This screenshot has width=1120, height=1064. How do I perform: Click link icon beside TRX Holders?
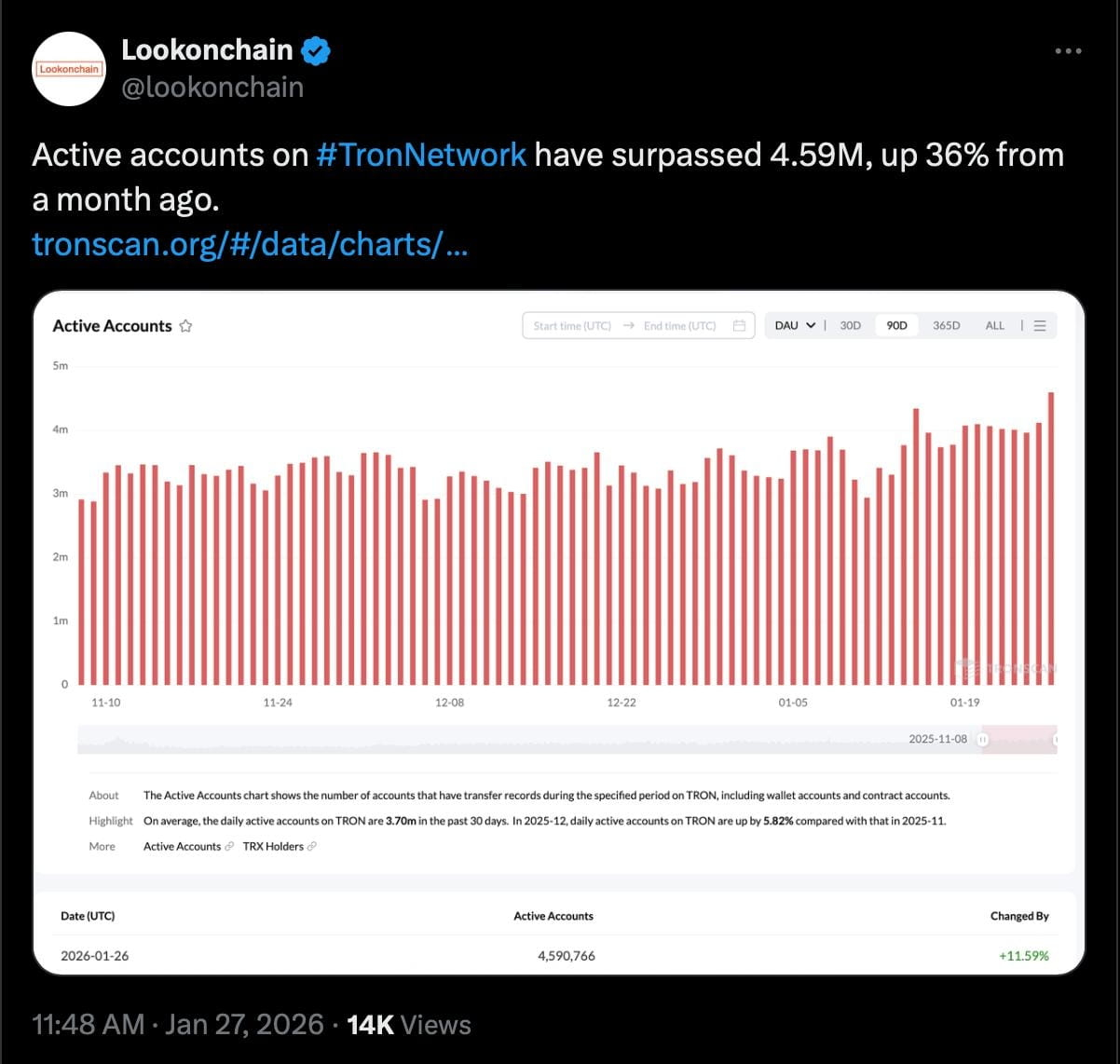click(312, 847)
